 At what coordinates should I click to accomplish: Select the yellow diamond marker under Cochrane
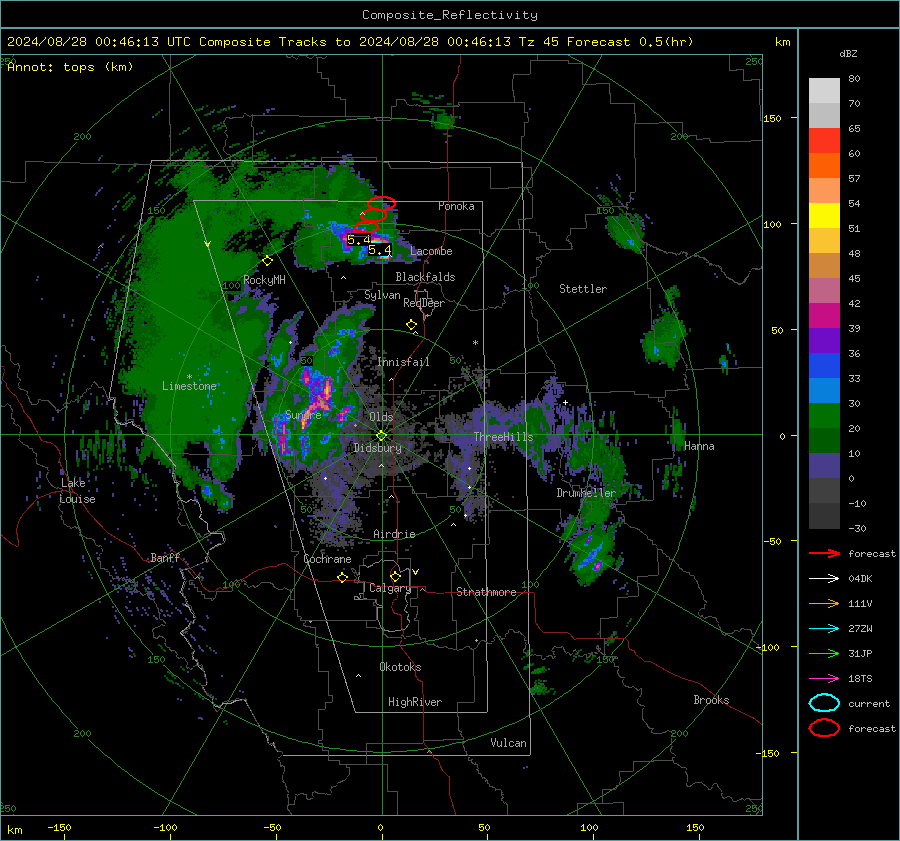click(342, 577)
